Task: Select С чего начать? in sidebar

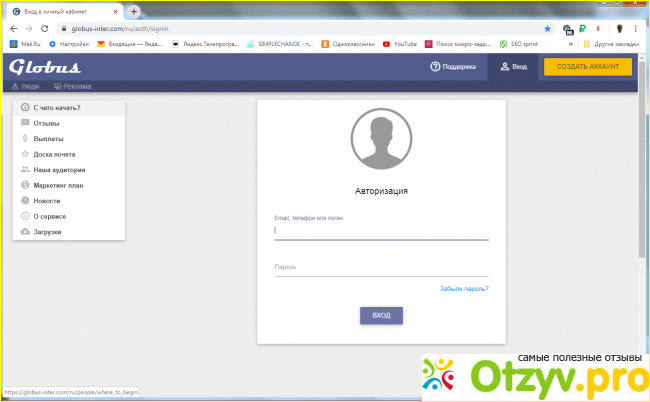Action: [56, 107]
